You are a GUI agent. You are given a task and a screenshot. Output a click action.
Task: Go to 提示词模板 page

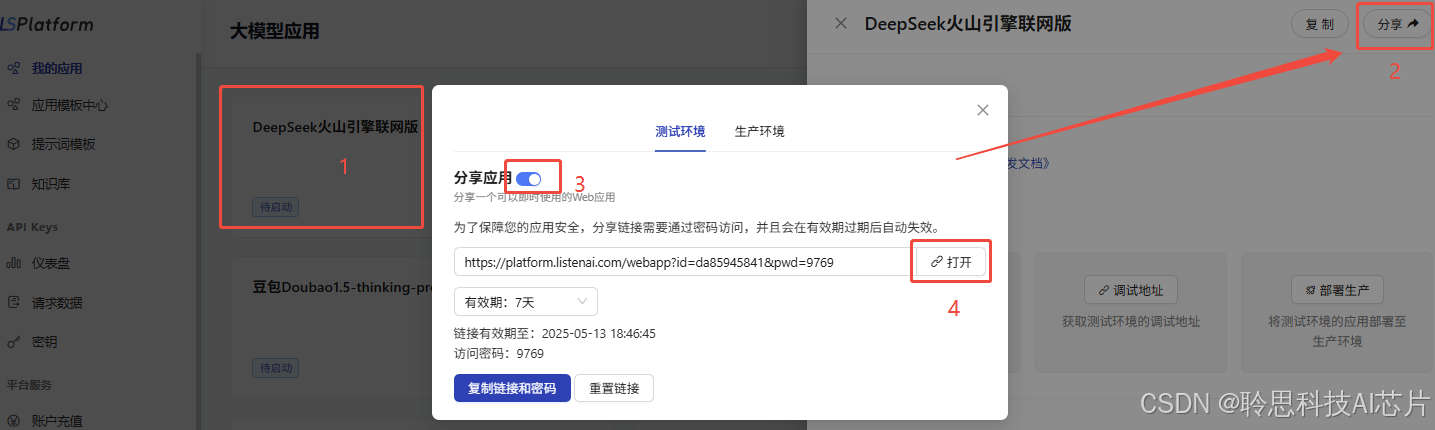(64, 144)
